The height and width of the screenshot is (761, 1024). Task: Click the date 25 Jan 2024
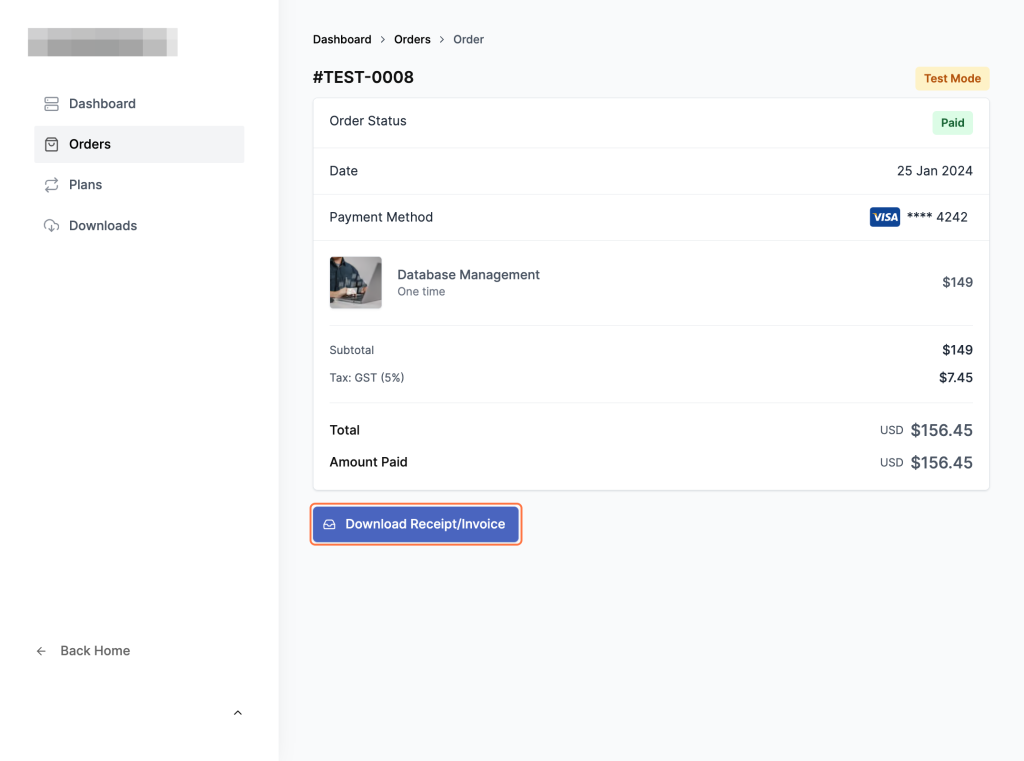935,171
